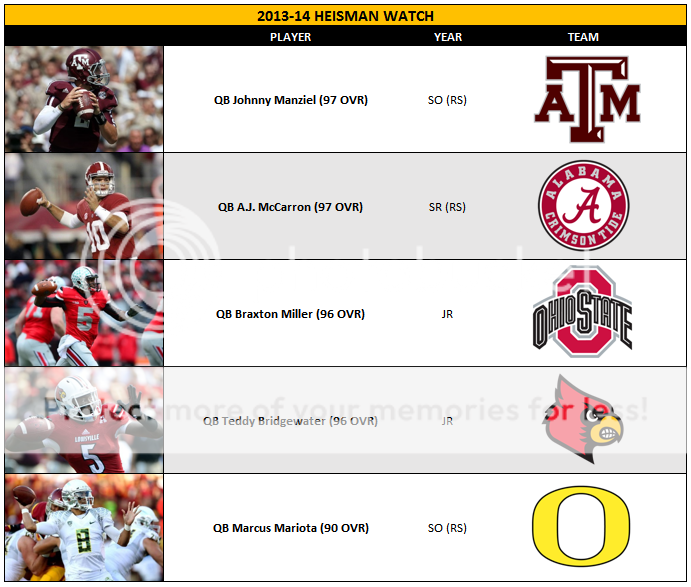Click the PLAYER column header
This screenshot has height=587, width=691.
pos(290,37)
